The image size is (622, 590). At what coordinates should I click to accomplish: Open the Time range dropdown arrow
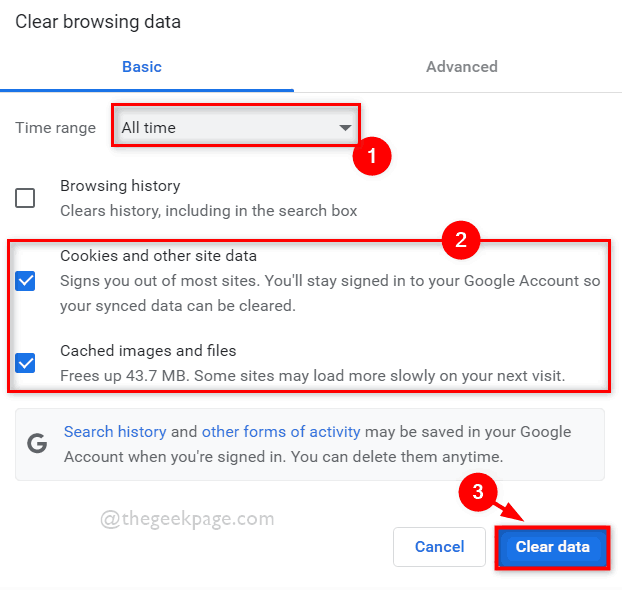pos(345,128)
